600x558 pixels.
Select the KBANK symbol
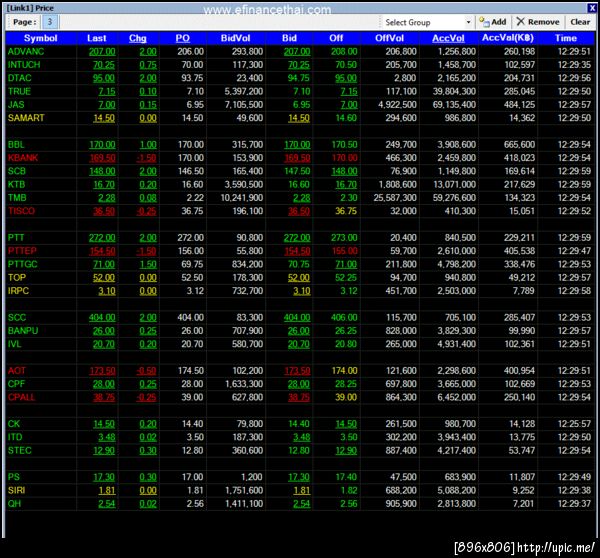[x=23, y=158]
